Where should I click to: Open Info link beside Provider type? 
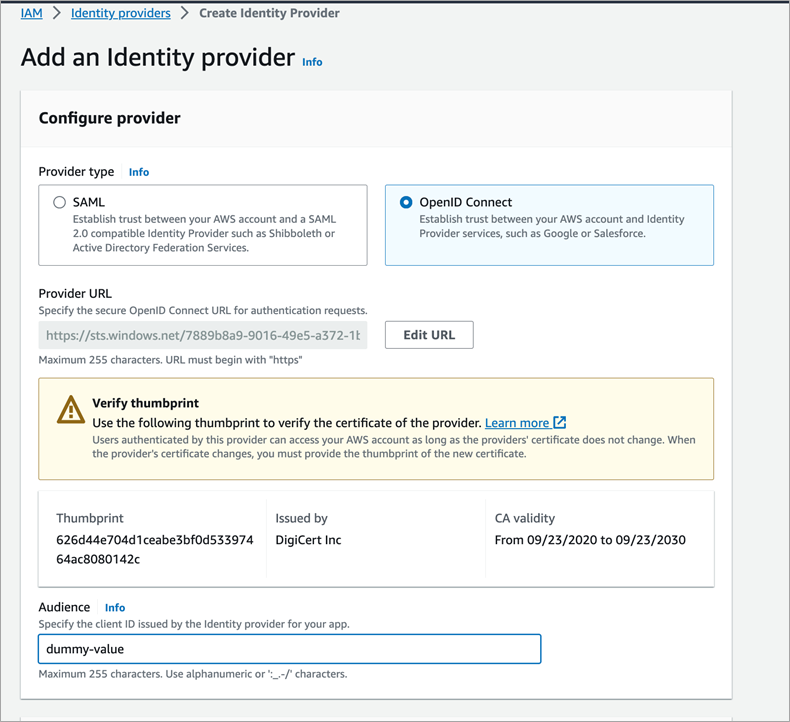tap(139, 172)
